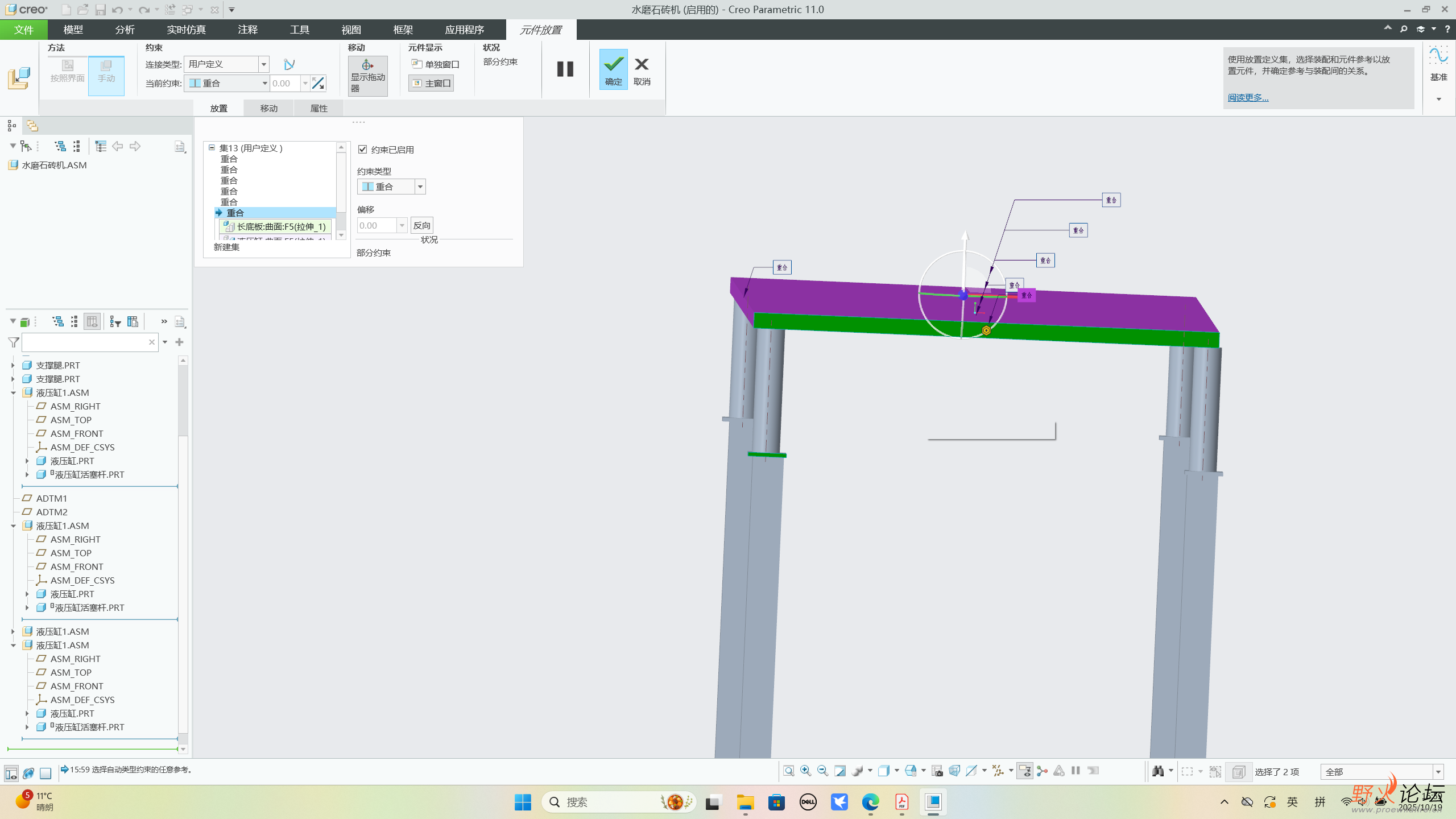This screenshot has width=1456, height=819.
Task: Click the binoculars find icon
Action: tap(1158, 771)
